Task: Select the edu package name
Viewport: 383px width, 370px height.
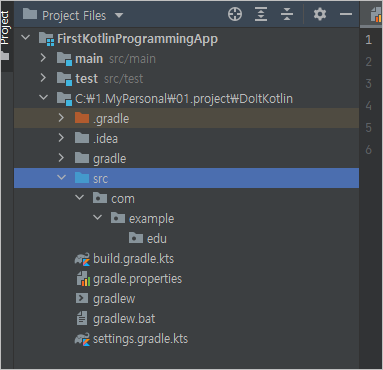Action: 157,239
